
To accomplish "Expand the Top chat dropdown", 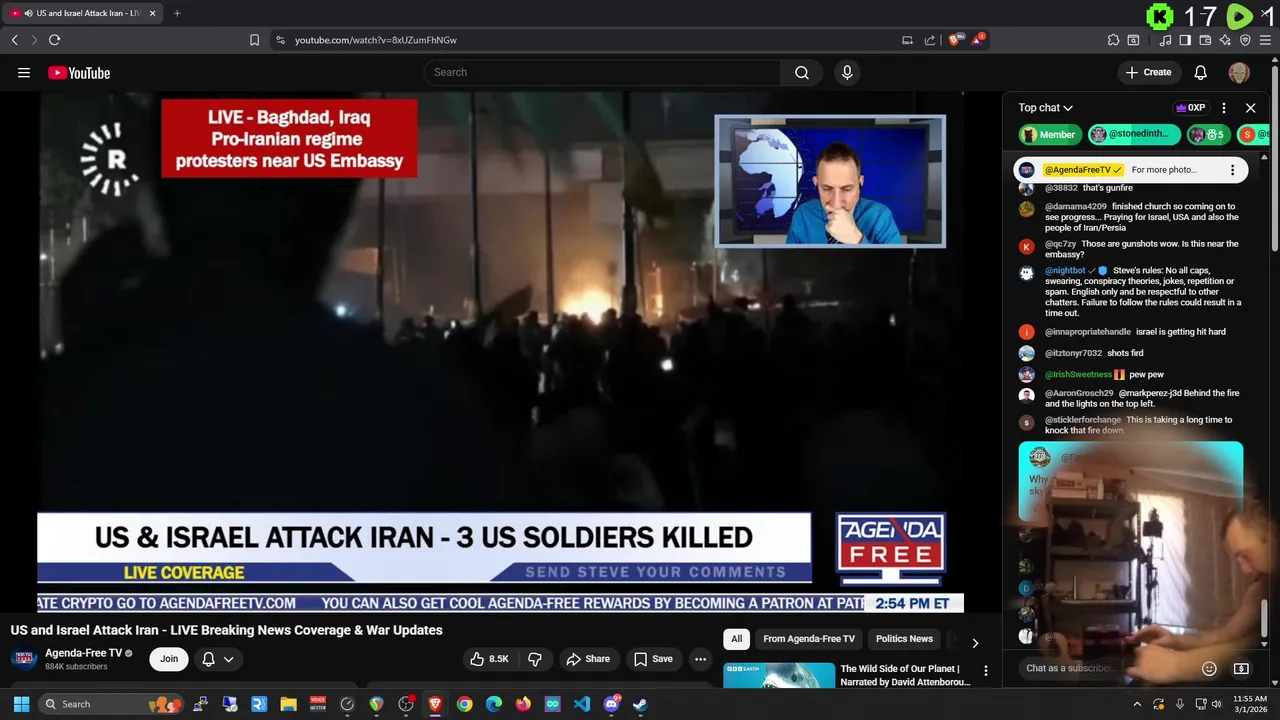I will (x=1045, y=108).
